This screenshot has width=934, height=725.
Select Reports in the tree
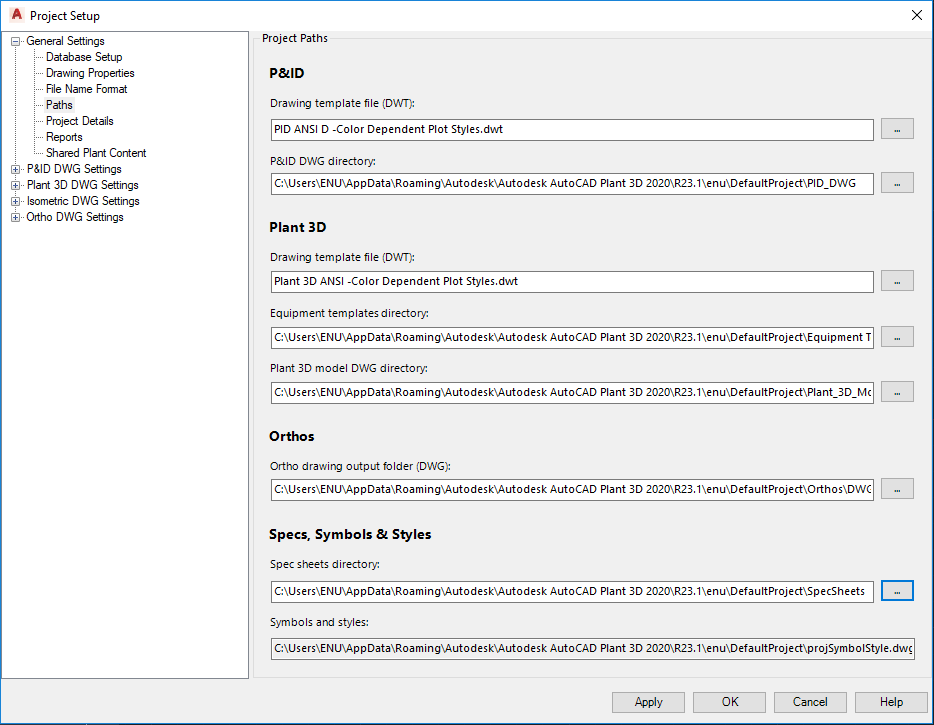point(64,138)
